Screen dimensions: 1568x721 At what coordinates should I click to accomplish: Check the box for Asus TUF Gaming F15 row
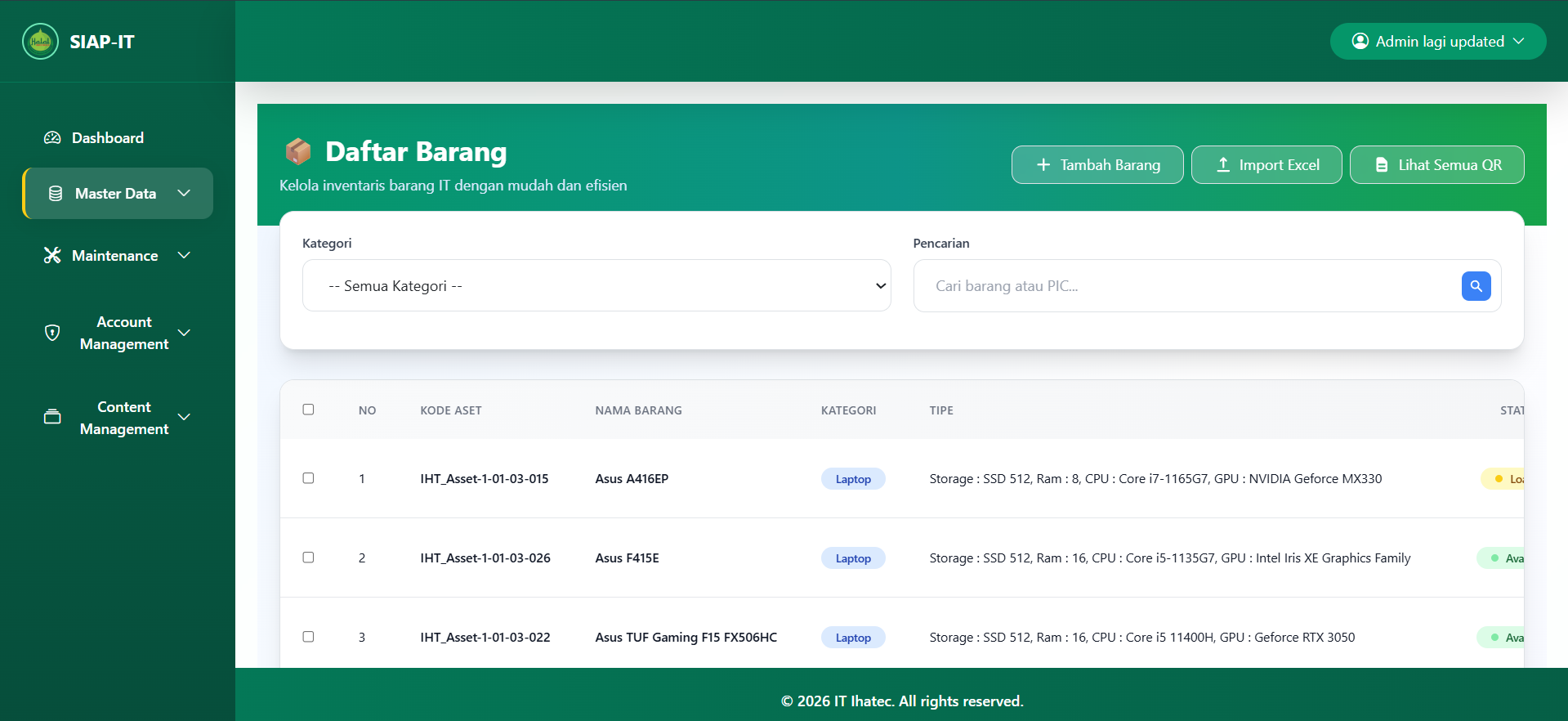(x=308, y=637)
